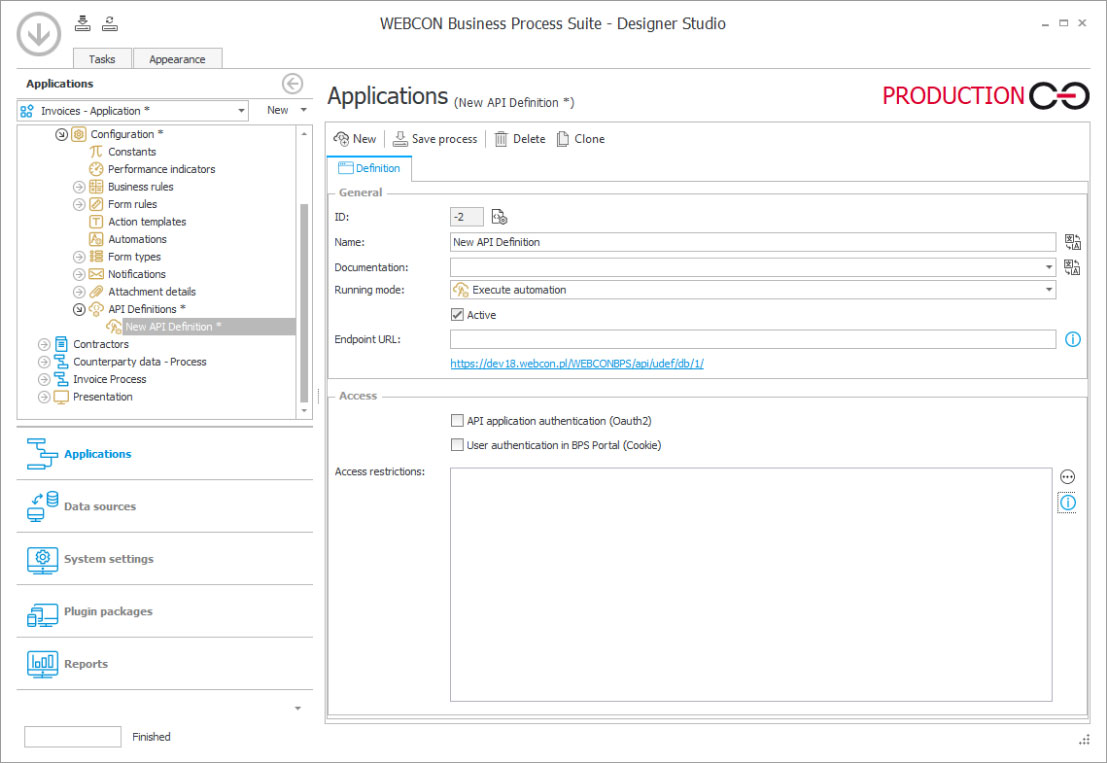1107x763 pixels.
Task: Expand navigation options arrow above status bar
Action: 298,708
